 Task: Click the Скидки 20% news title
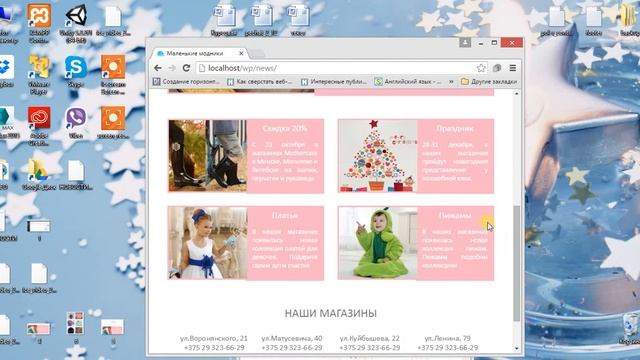tap(285, 128)
